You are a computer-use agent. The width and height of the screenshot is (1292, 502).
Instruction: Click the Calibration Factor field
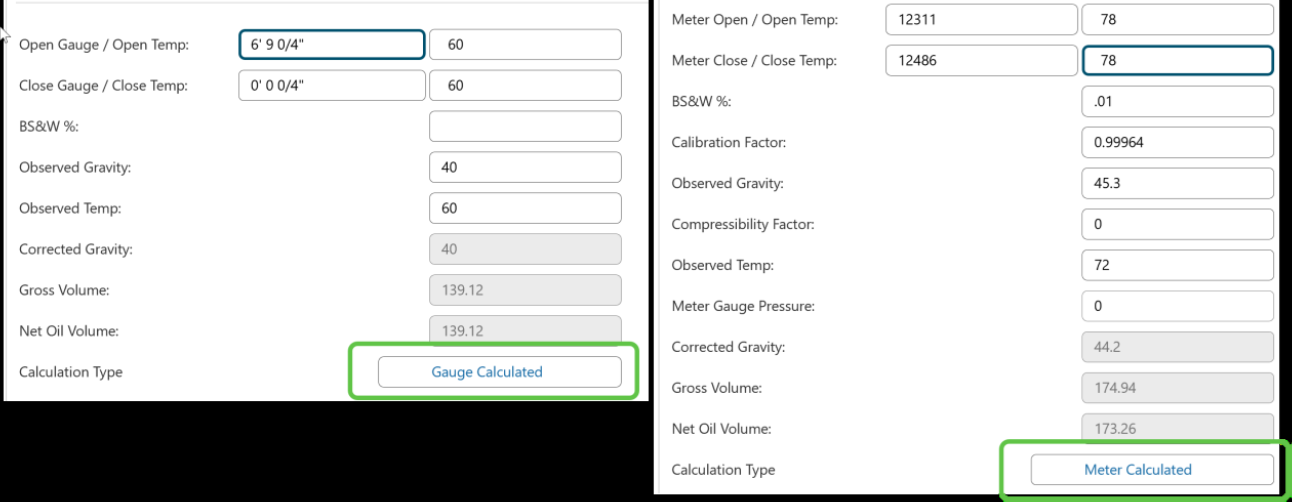tap(1177, 143)
